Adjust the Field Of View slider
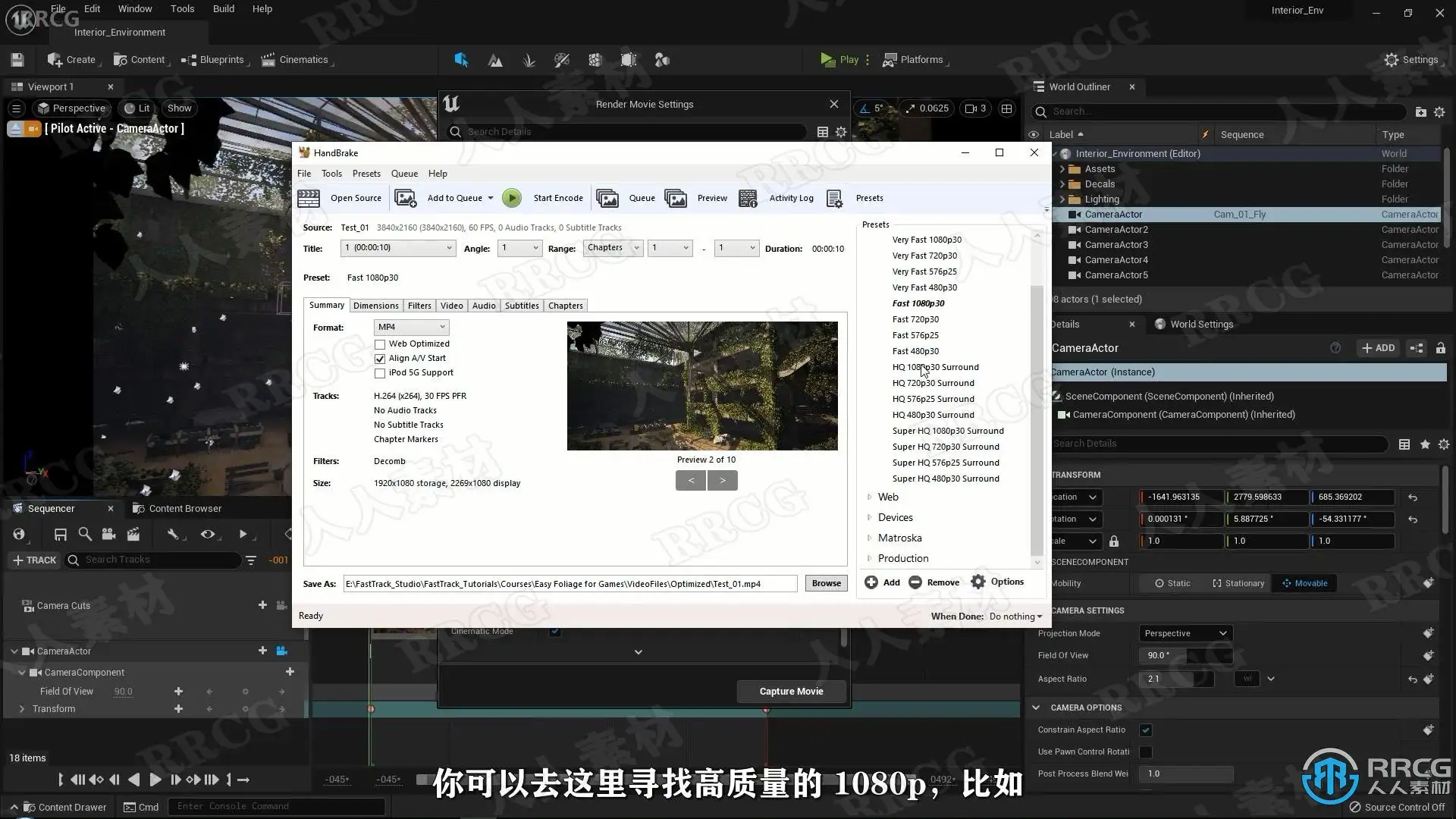 pos(1185,655)
